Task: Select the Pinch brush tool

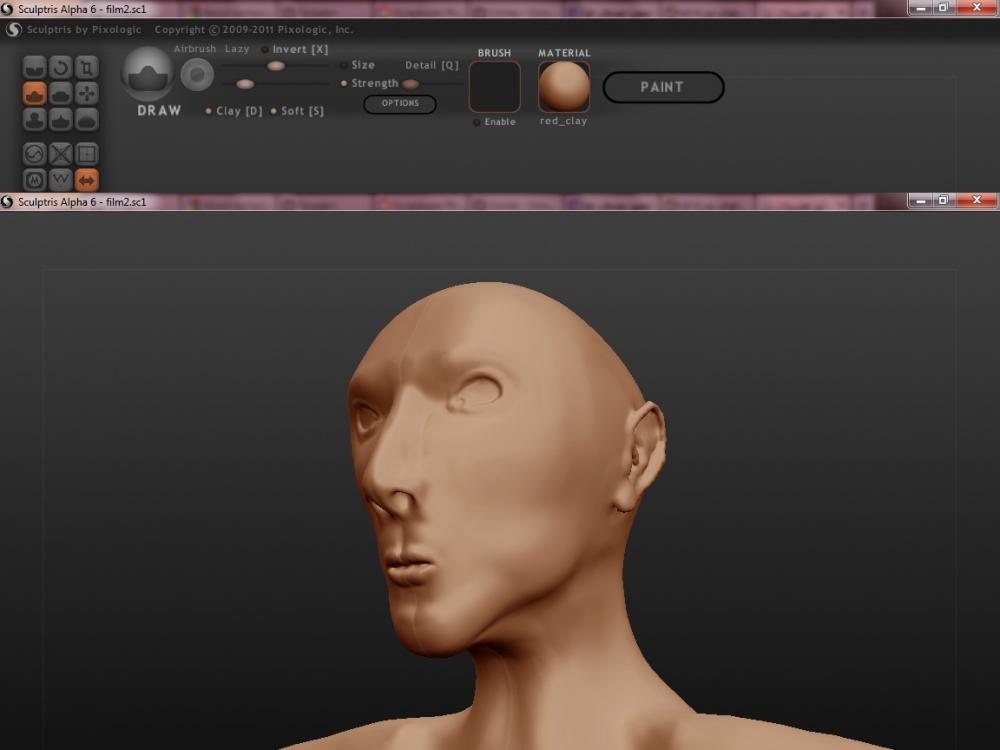Action: (61, 119)
